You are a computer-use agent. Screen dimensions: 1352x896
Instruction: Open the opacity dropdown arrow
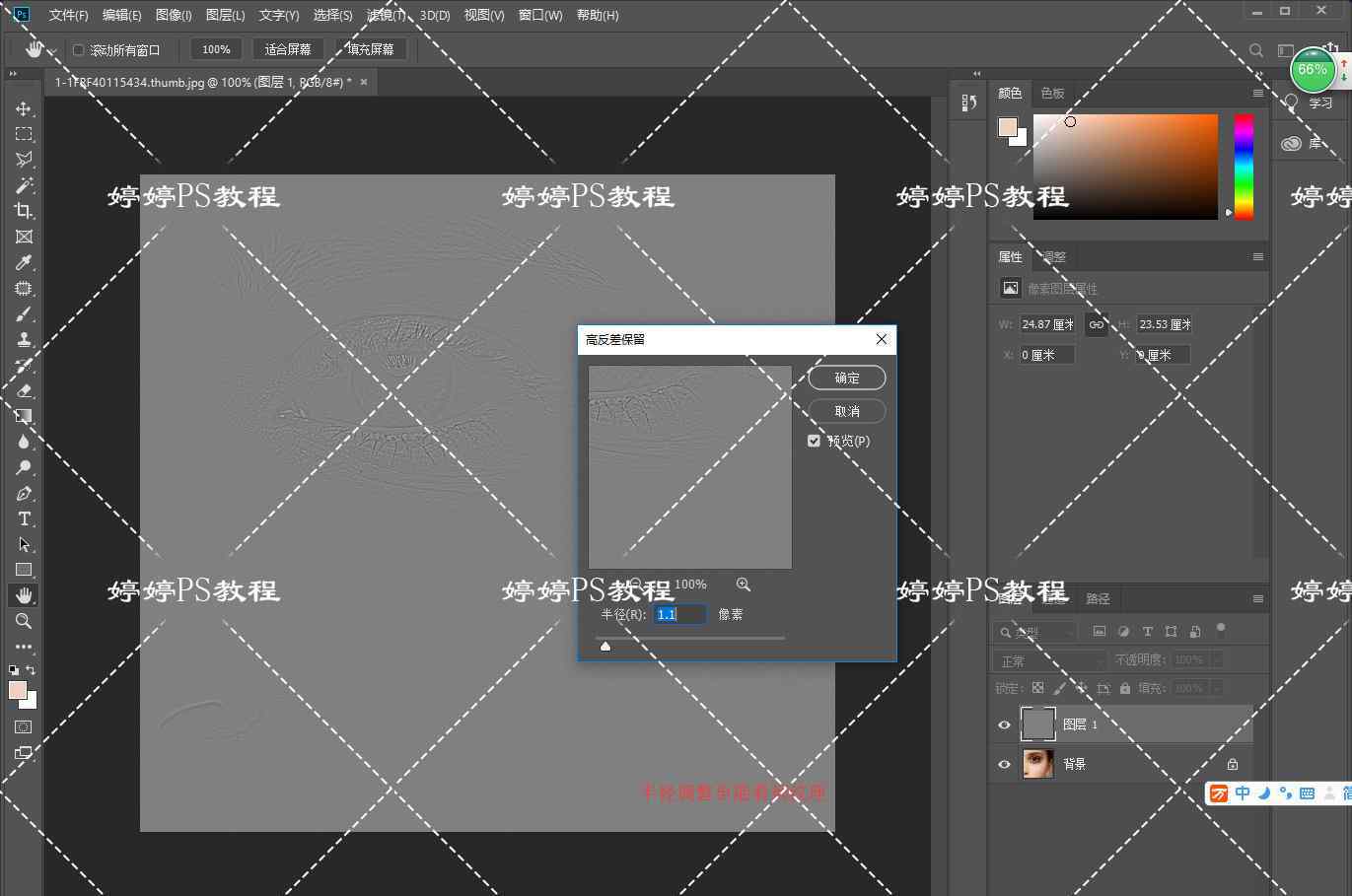(1217, 660)
